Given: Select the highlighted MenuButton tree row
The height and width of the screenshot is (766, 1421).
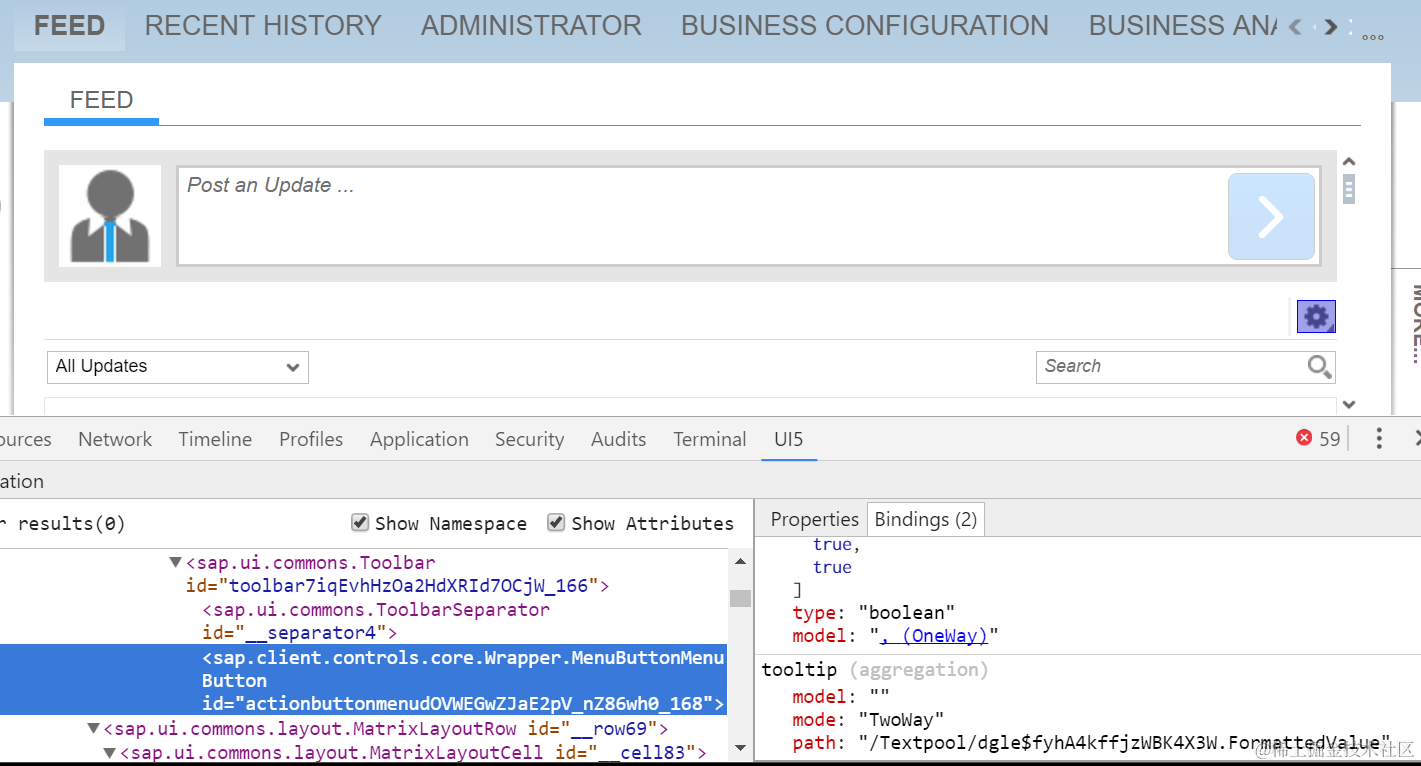Looking at the screenshot, I should [364, 680].
